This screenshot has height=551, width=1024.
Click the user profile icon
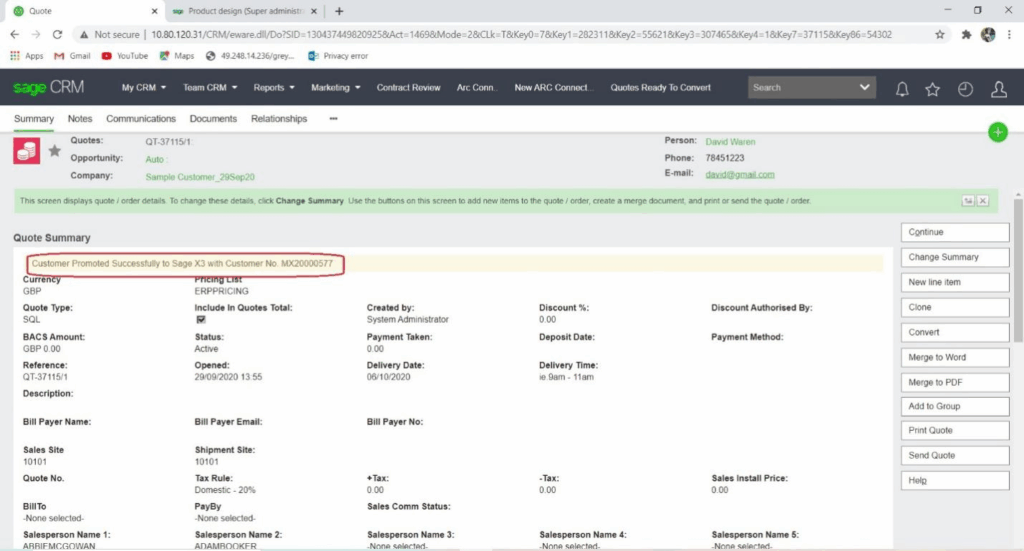click(x=998, y=89)
